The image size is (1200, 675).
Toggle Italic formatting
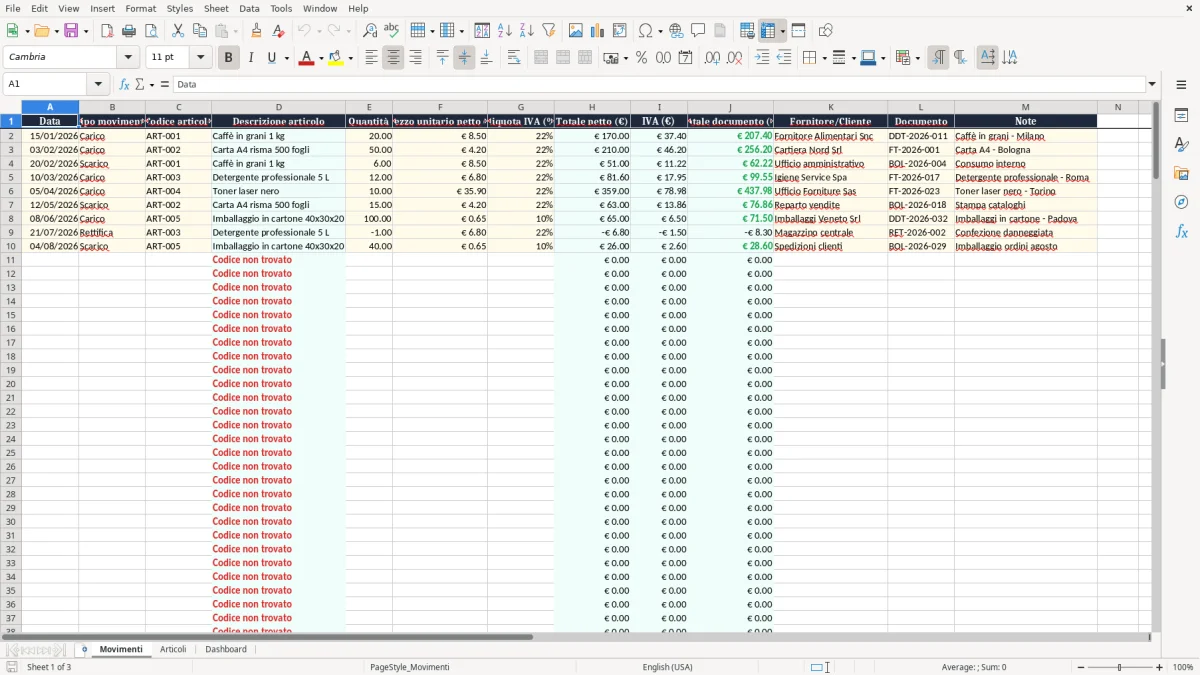point(251,58)
